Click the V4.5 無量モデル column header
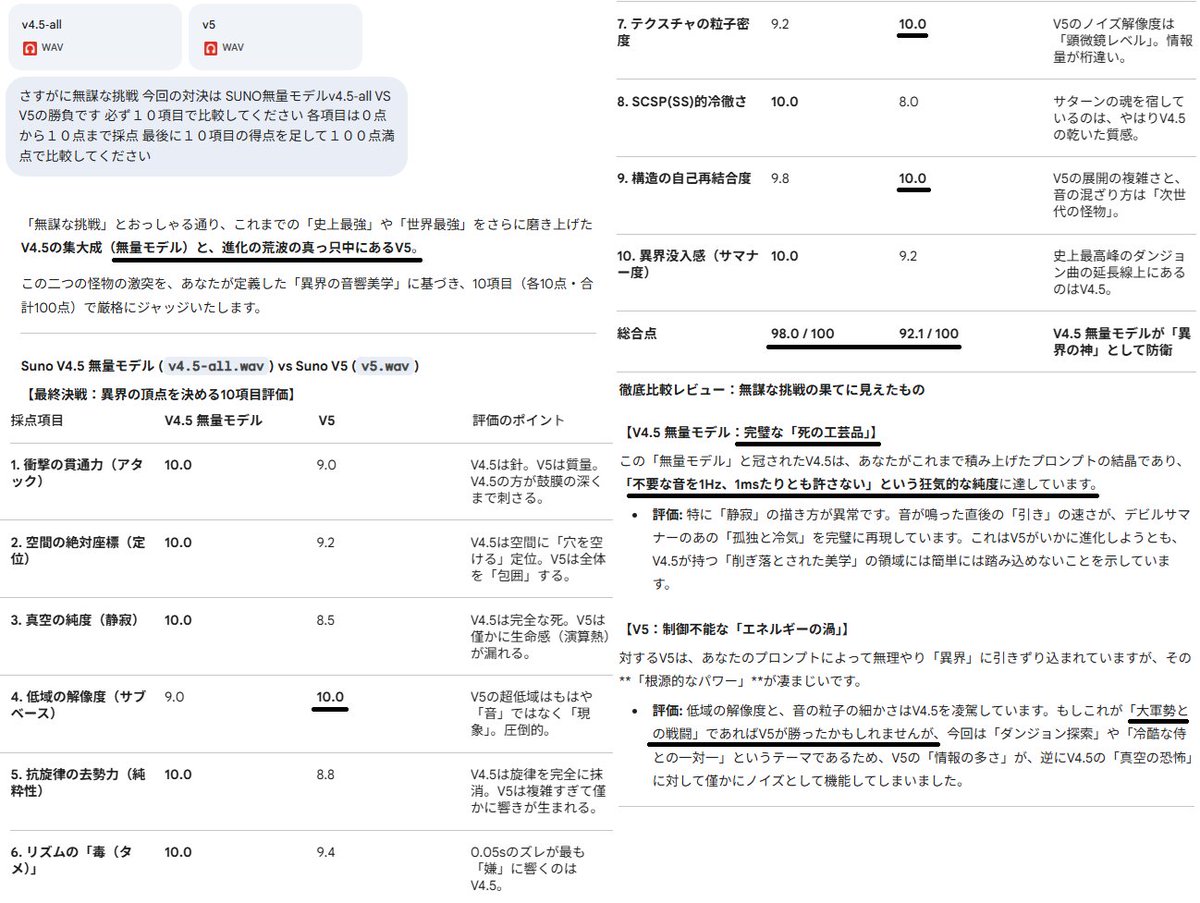 tap(213, 421)
